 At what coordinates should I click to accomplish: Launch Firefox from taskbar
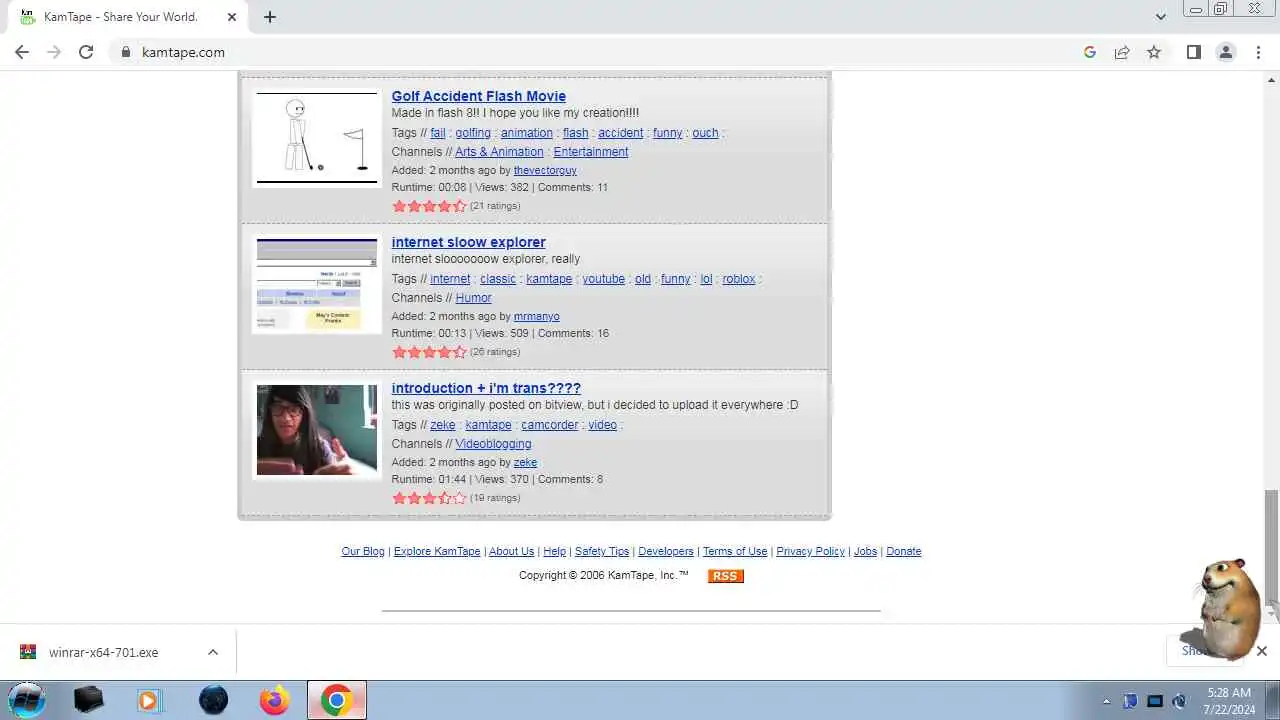click(x=274, y=700)
